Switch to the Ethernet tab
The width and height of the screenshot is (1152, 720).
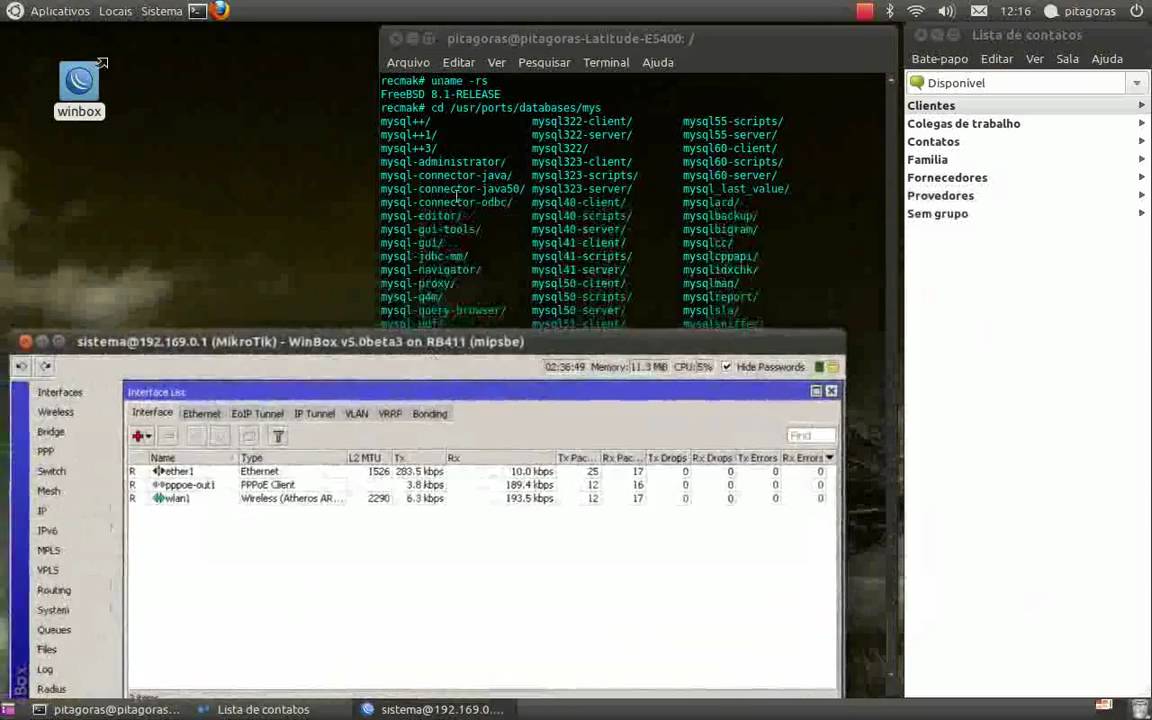pos(201,414)
